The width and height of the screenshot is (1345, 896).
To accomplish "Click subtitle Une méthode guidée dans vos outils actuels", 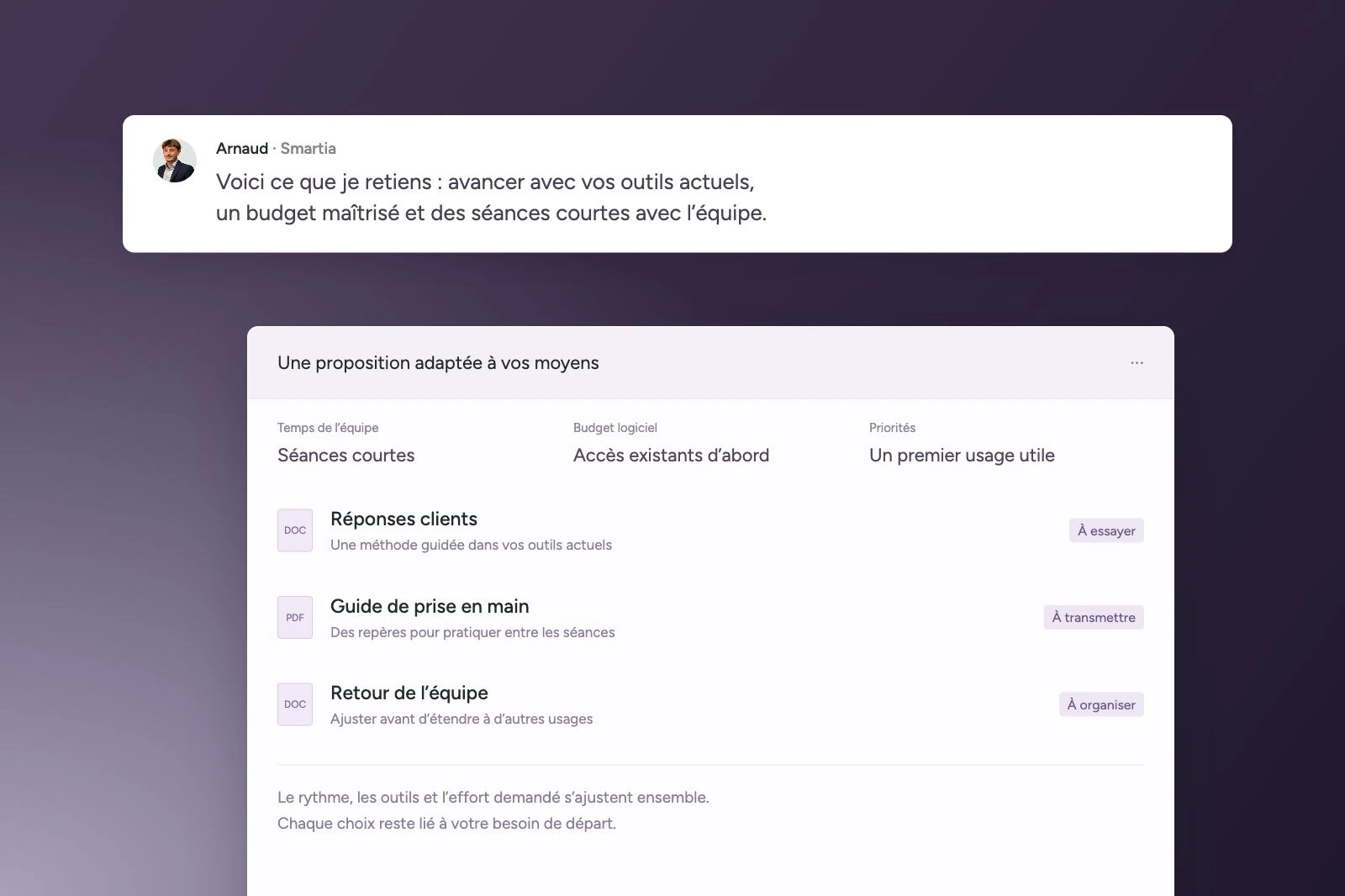I will [x=471, y=545].
